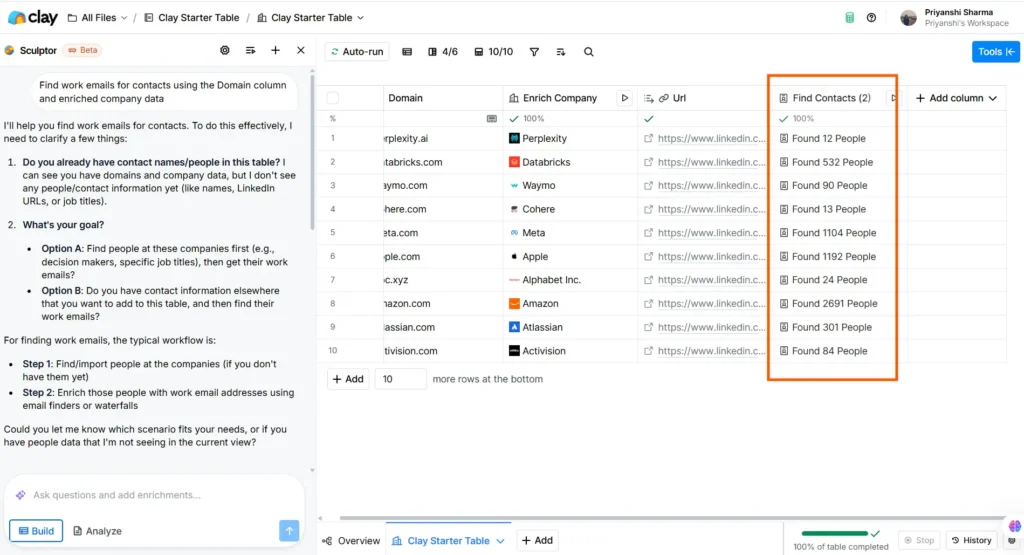Click the Databricks company logo icon
The image size is (1024, 555).
(x=514, y=162)
